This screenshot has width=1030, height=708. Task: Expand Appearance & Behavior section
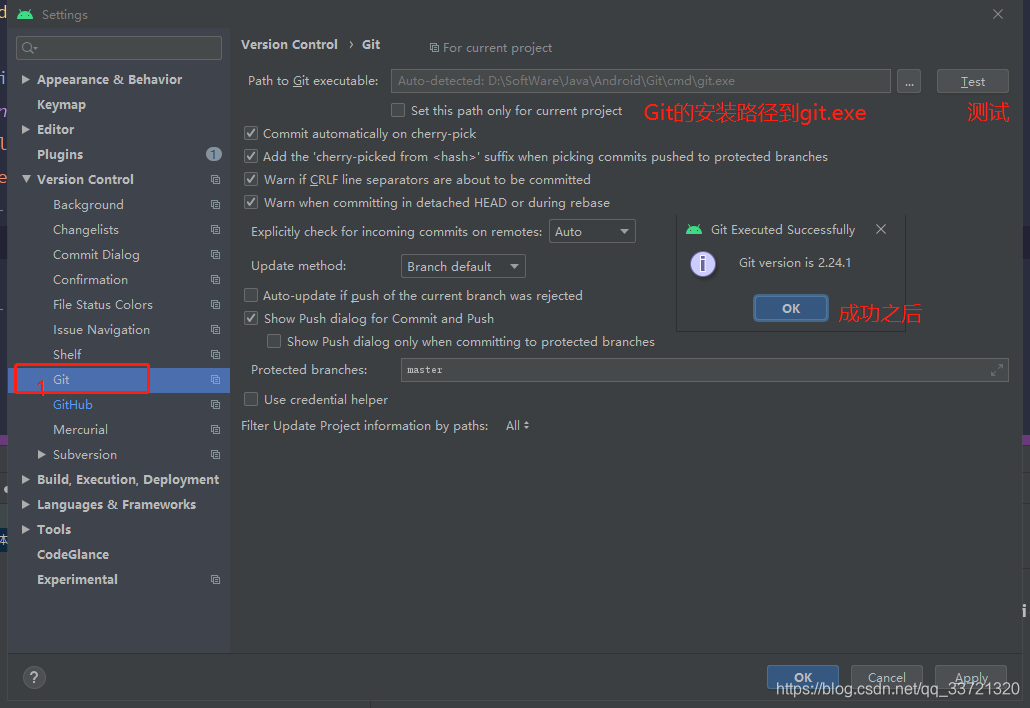(x=26, y=79)
